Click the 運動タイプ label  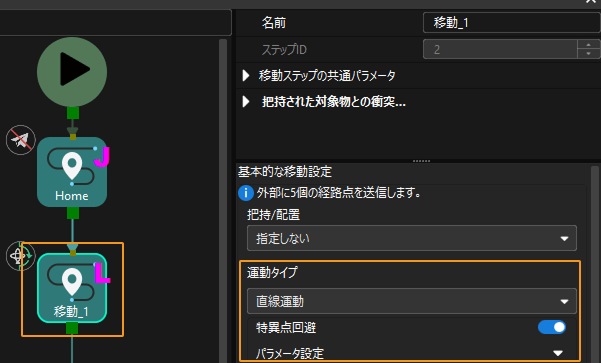tap(272, 273)
